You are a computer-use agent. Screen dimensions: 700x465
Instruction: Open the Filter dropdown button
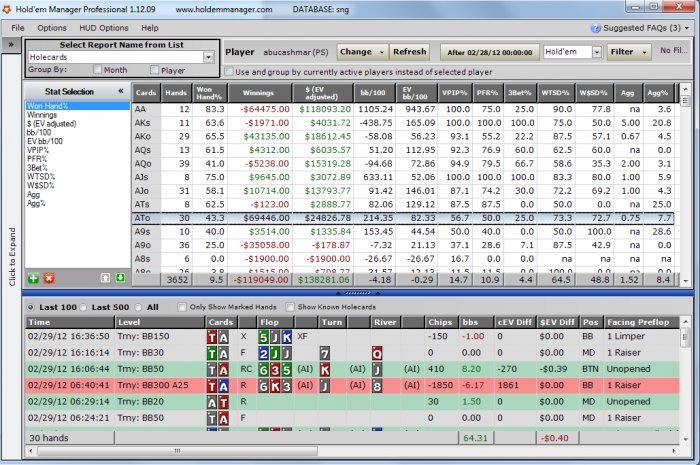pyautogui.click(x=629, y=52)
